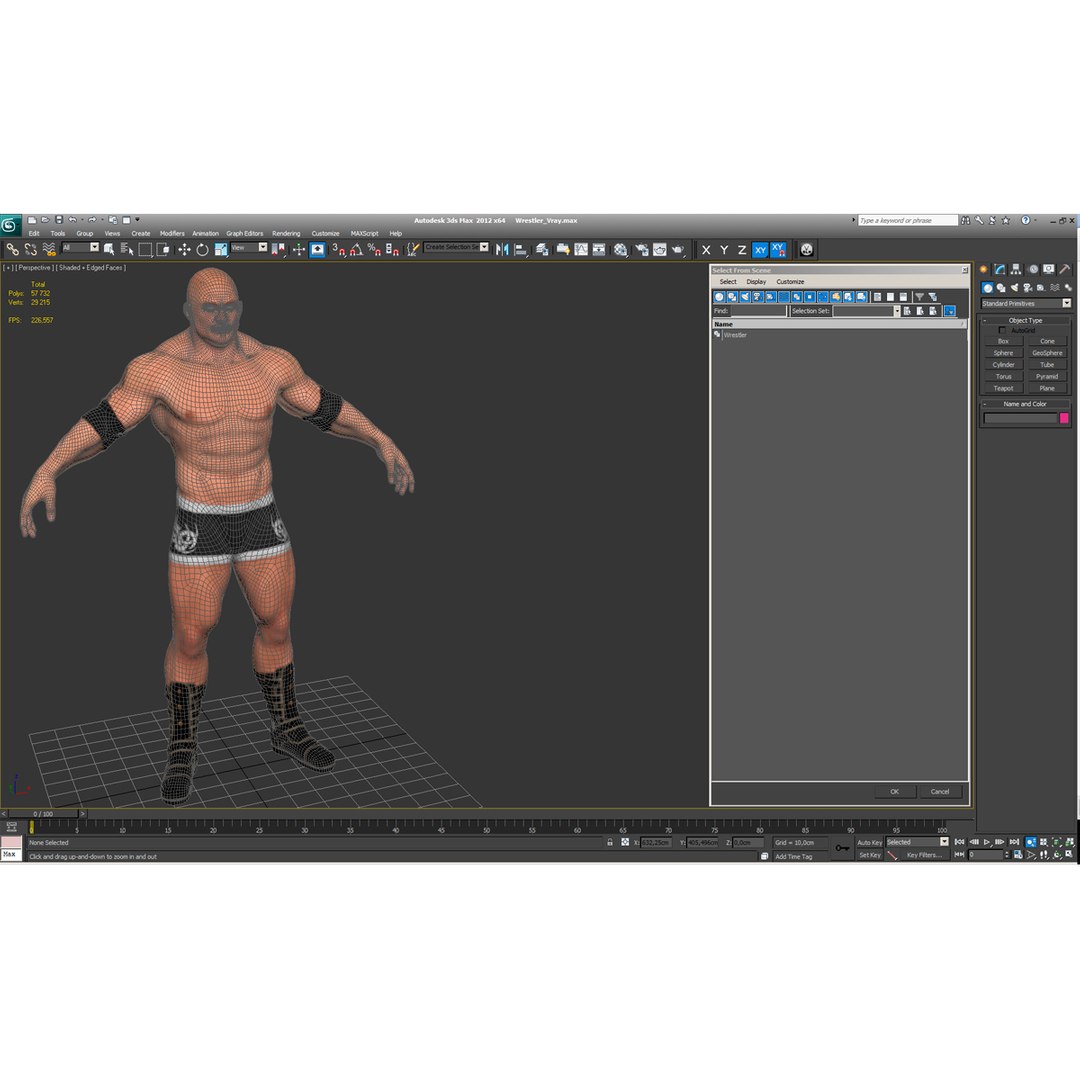Viewport: 1080px width, 1080px height.
Task: Open the MAXScript menu
Action: (x=364, y=233)
